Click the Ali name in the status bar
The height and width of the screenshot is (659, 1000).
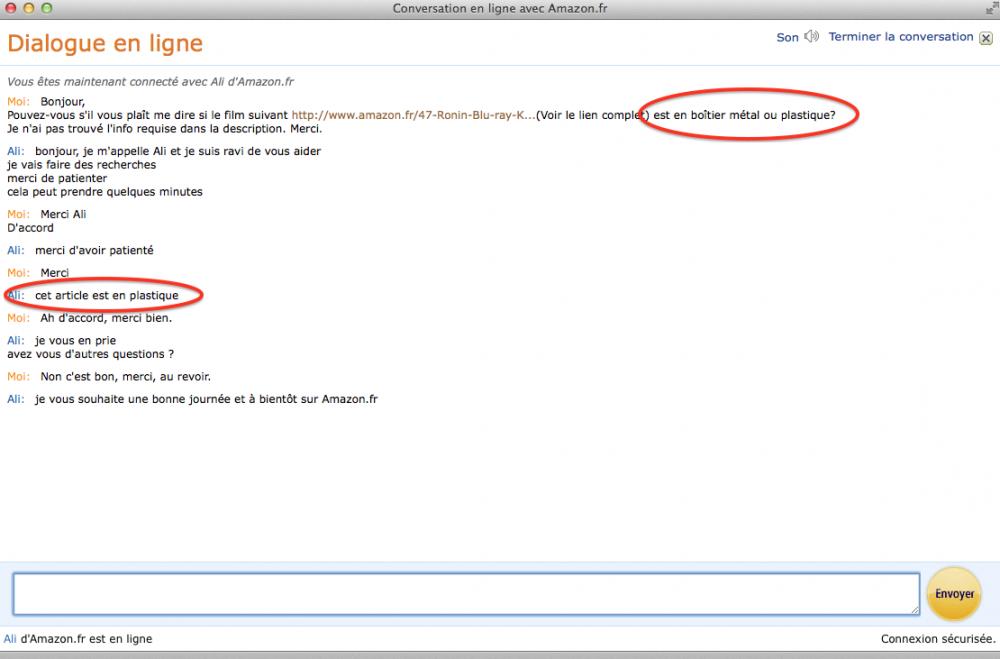click(x=10, y=639)
